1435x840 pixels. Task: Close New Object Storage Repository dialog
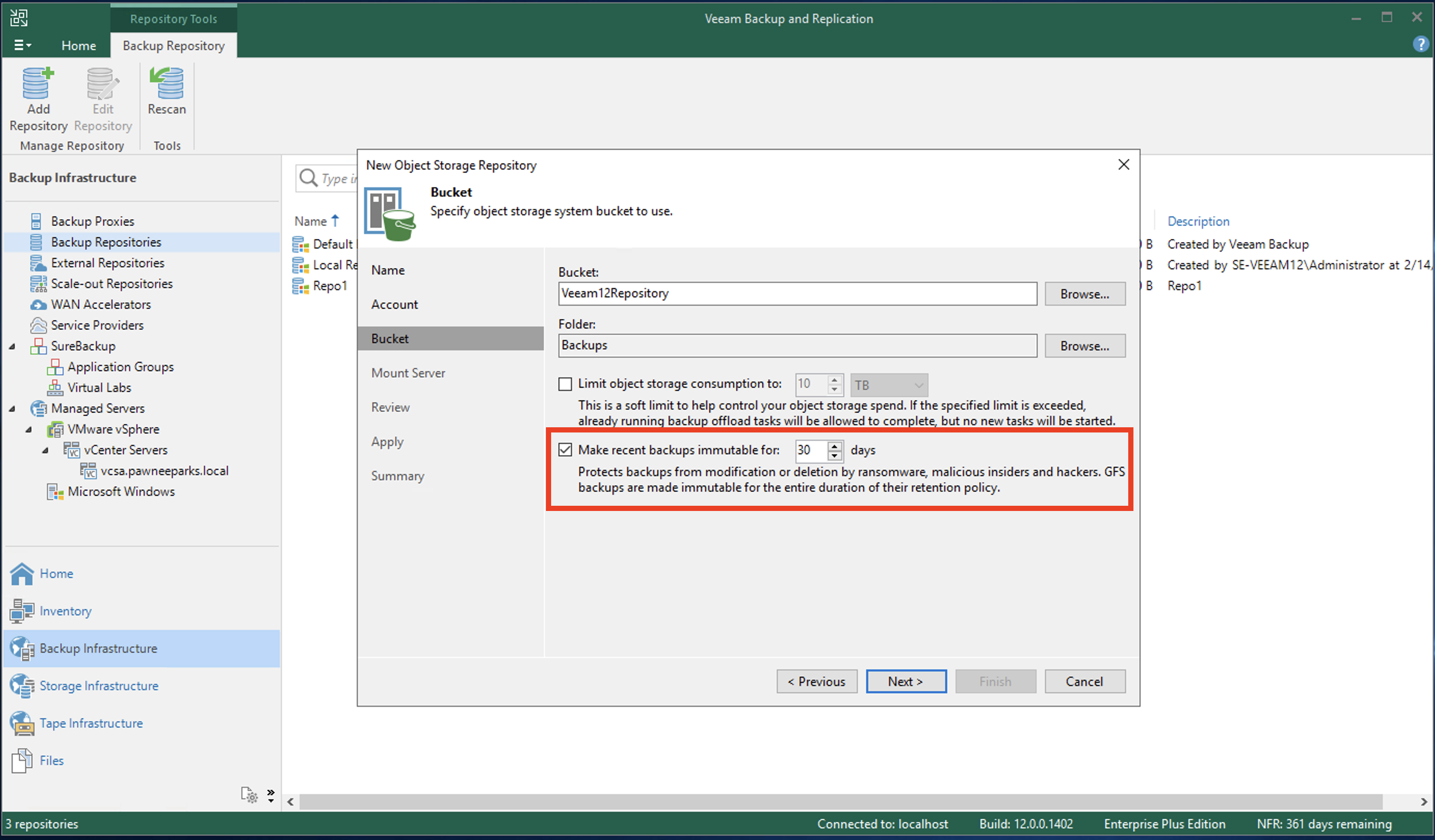(1123, 165)
